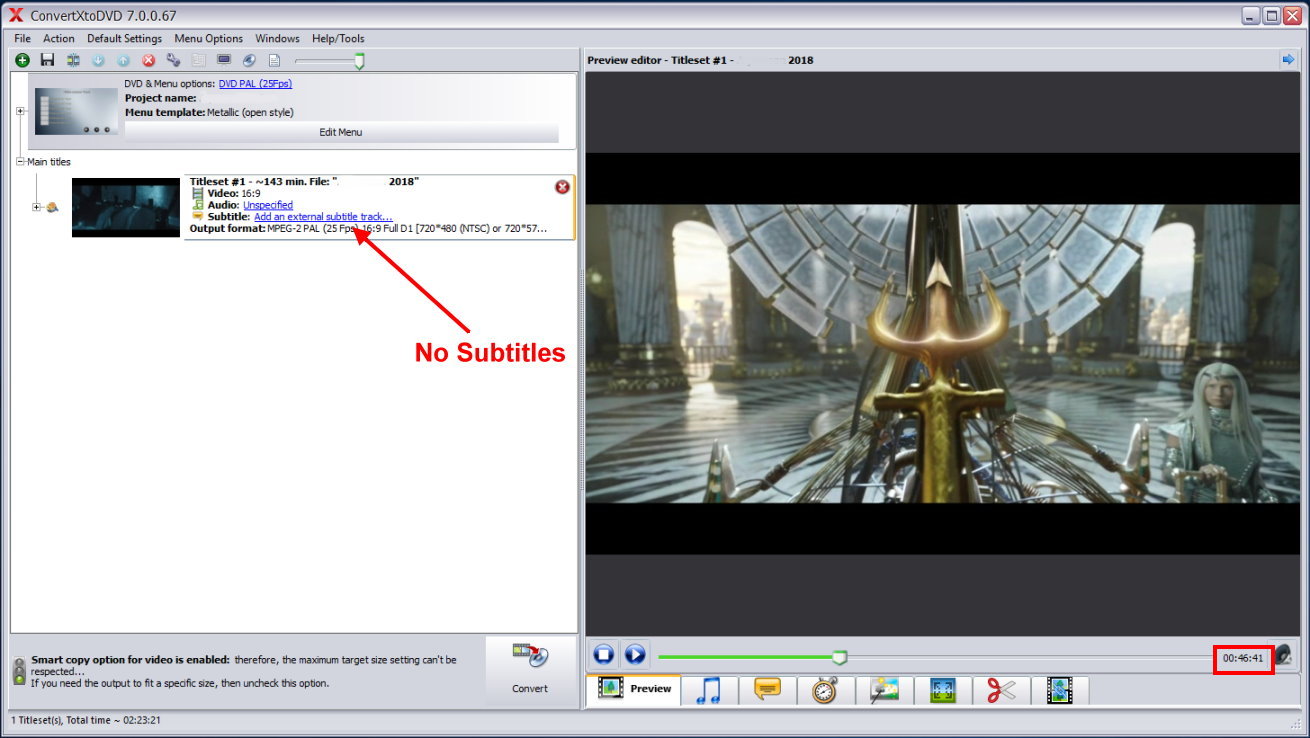Open the film strip merge tab
The image size is (1310, 738).
1060,690
